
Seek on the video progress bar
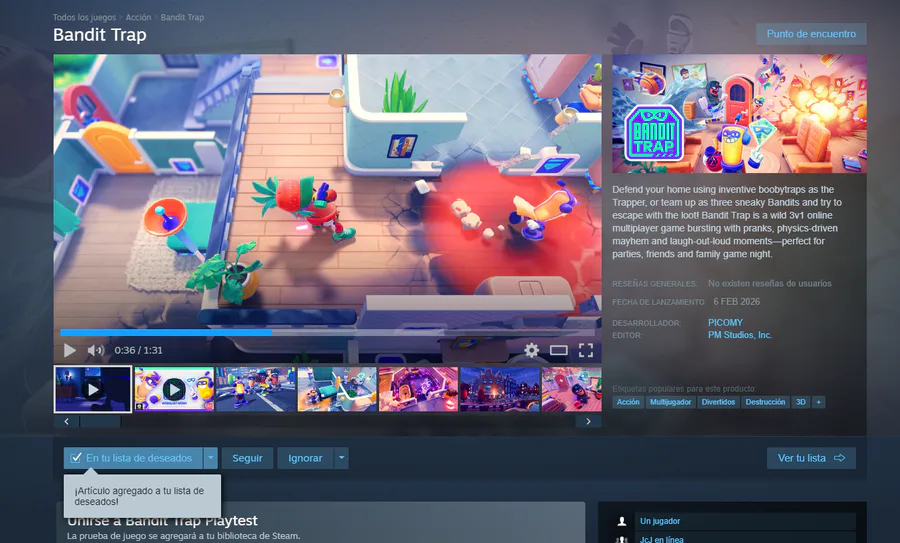[x=327, y=332]
